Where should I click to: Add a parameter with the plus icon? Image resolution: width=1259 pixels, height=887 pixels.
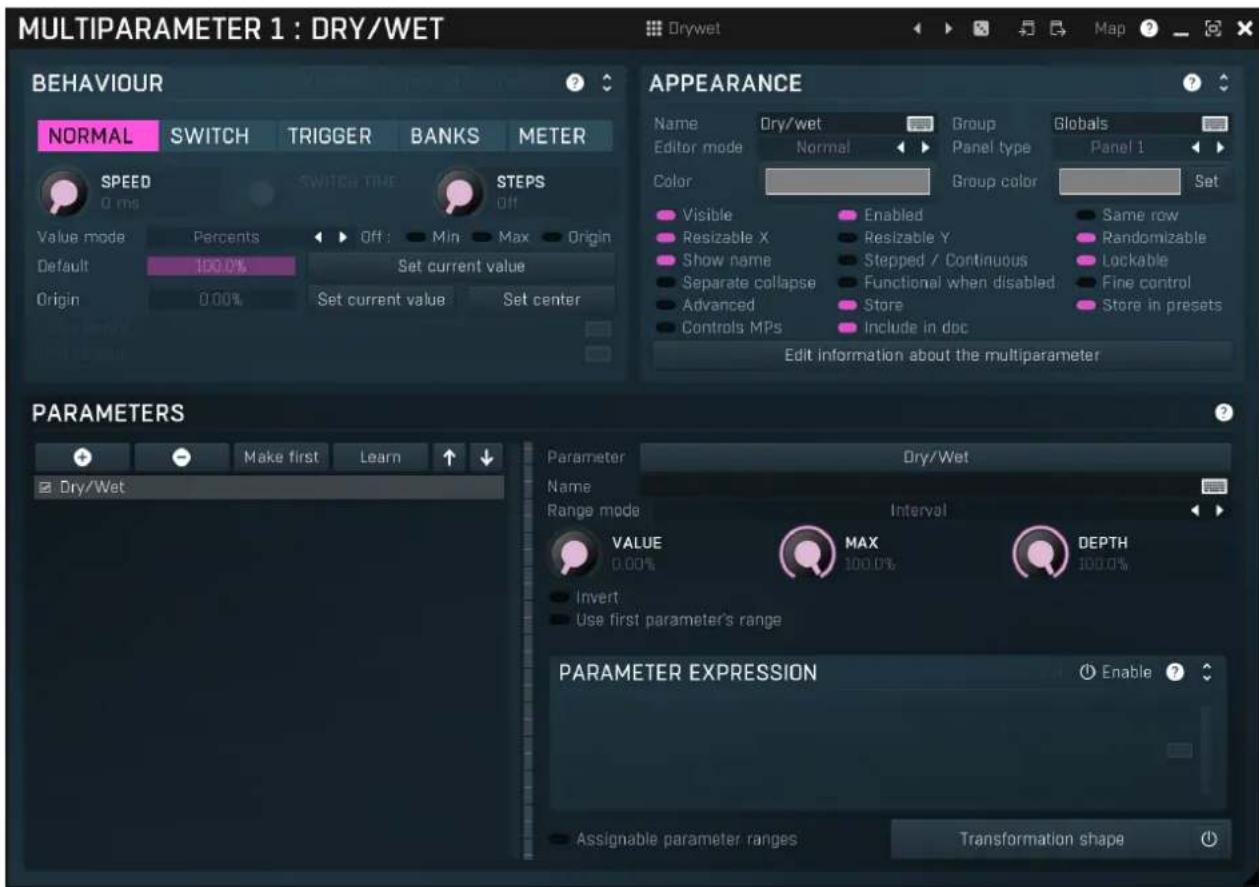point(82,457)
